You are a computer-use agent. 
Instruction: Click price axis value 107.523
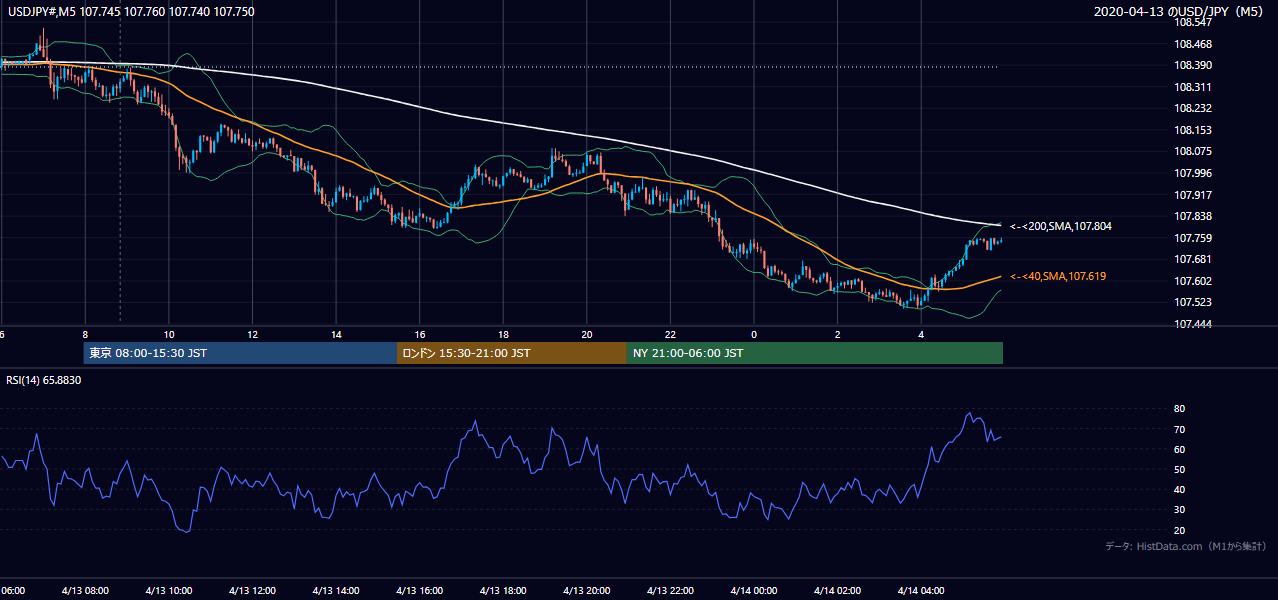[1192, 303]
